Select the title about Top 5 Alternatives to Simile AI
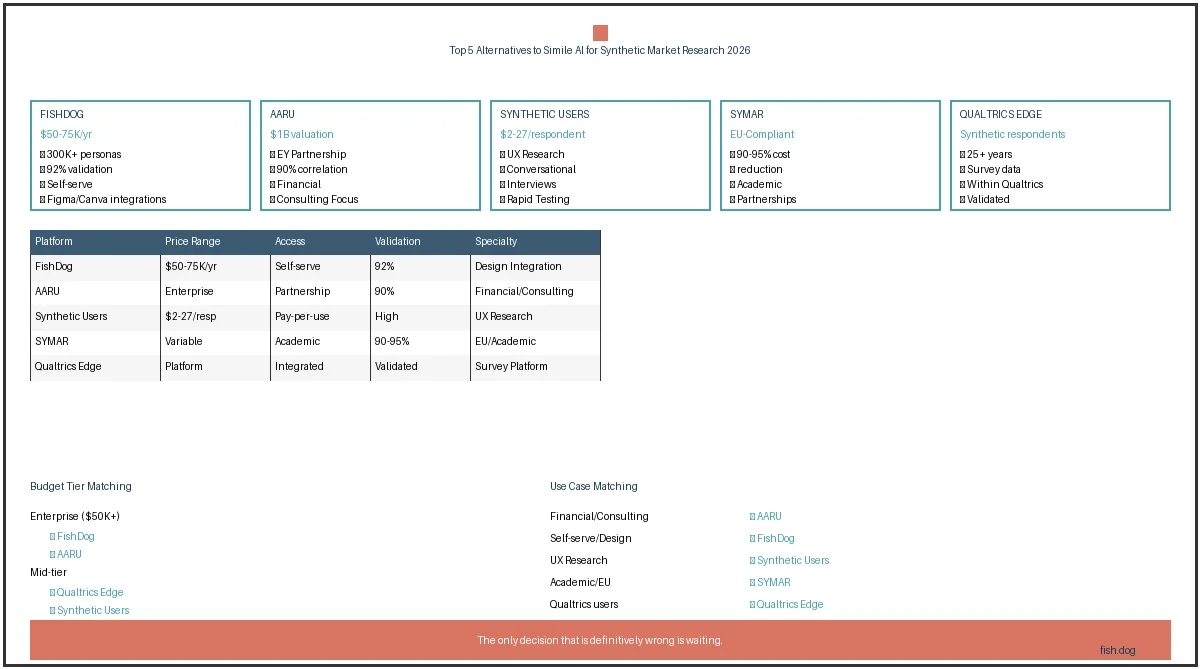Screen dimensions: 1200x669 600,50
